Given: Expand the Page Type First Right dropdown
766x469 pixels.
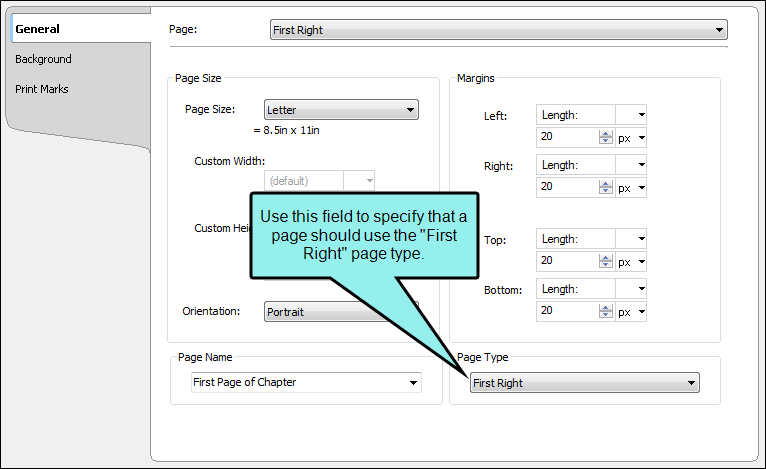Looking at the screenshot, I should [x=585, y=383].
